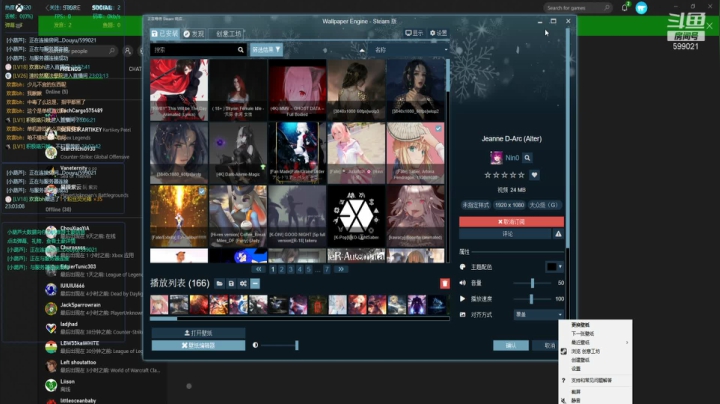Choose 浏览 创意工坊 in the context menu
Viewport: 720px width, 404px height.
pos(585,351)
